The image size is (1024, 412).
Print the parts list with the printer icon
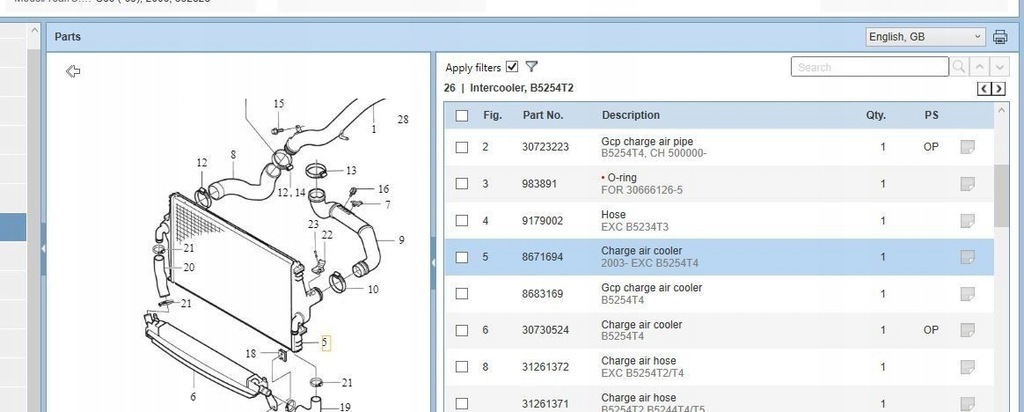[x=1000, y=37]
